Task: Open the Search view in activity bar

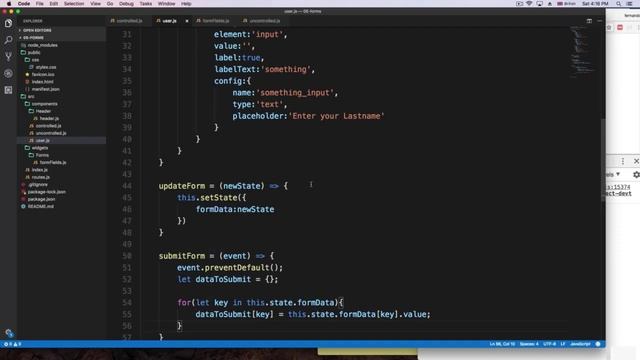Action: pos(8,40)
